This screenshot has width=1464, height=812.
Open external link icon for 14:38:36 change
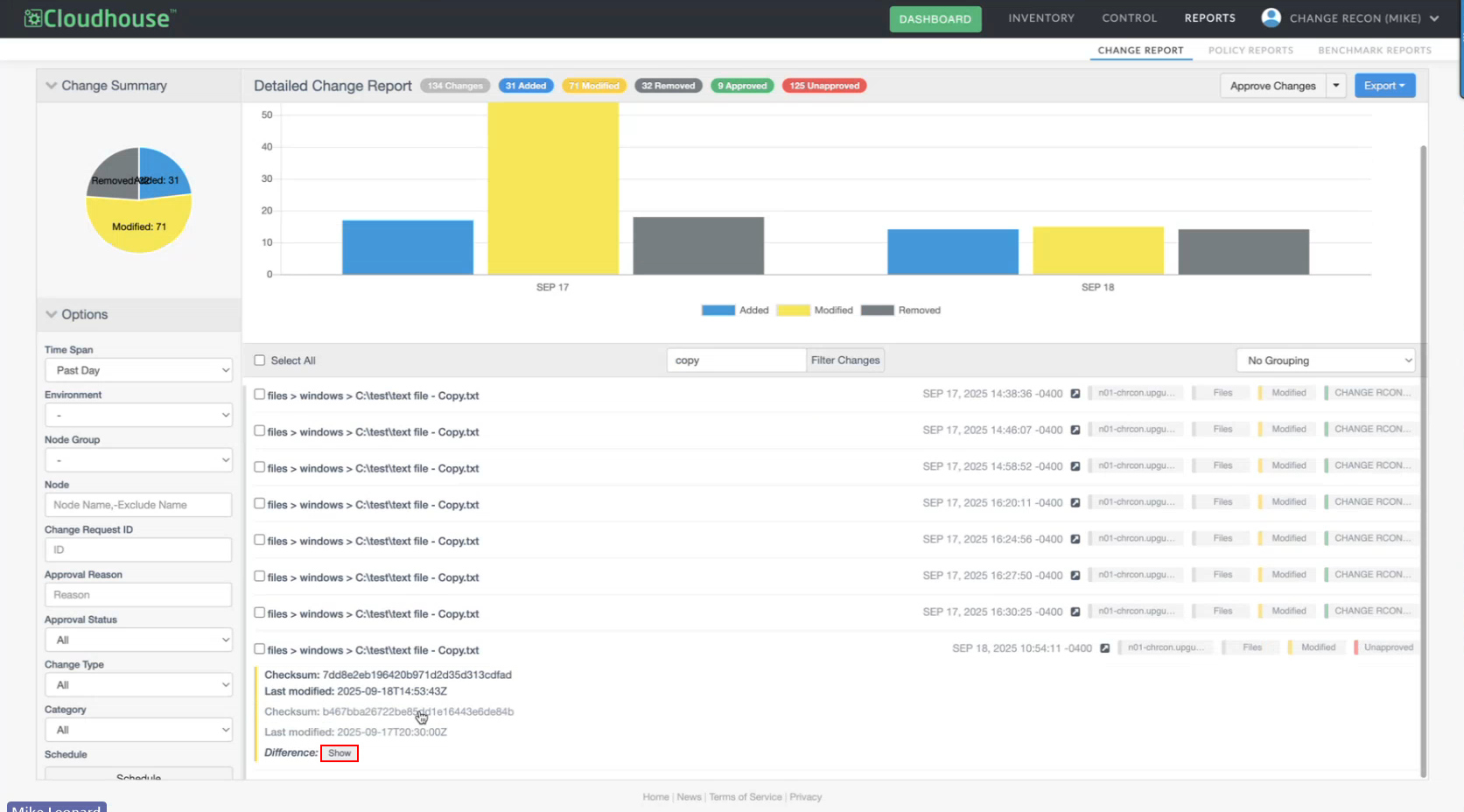coord(1075,394)
